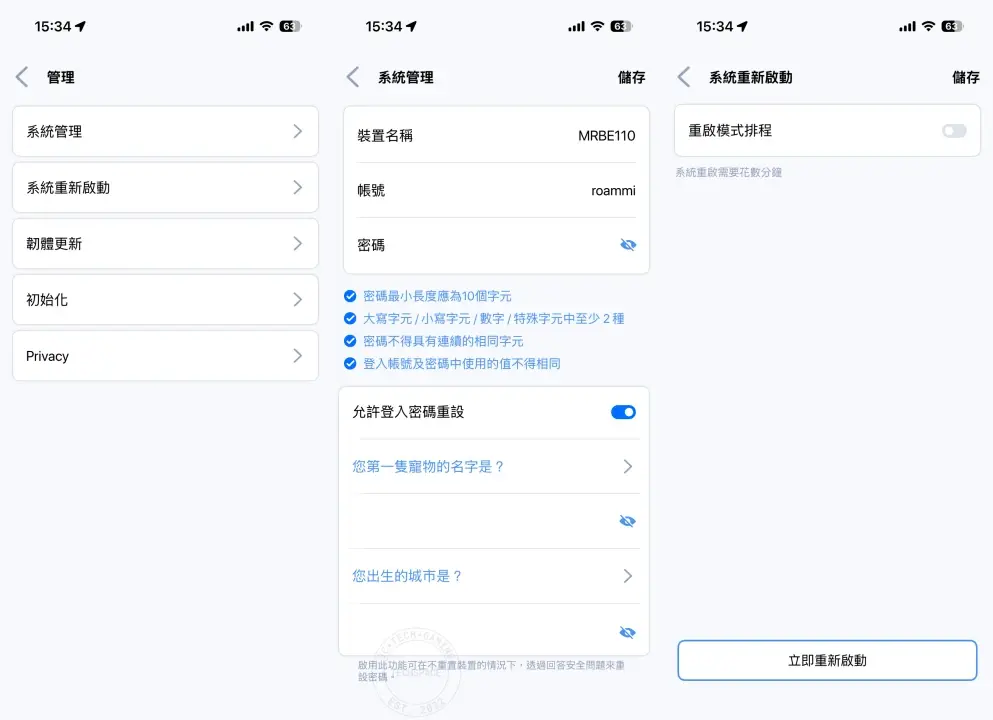The width and height of the screenshot is (993, 720).
Task: Edit 帳號 field roammi
Action: 612,190
